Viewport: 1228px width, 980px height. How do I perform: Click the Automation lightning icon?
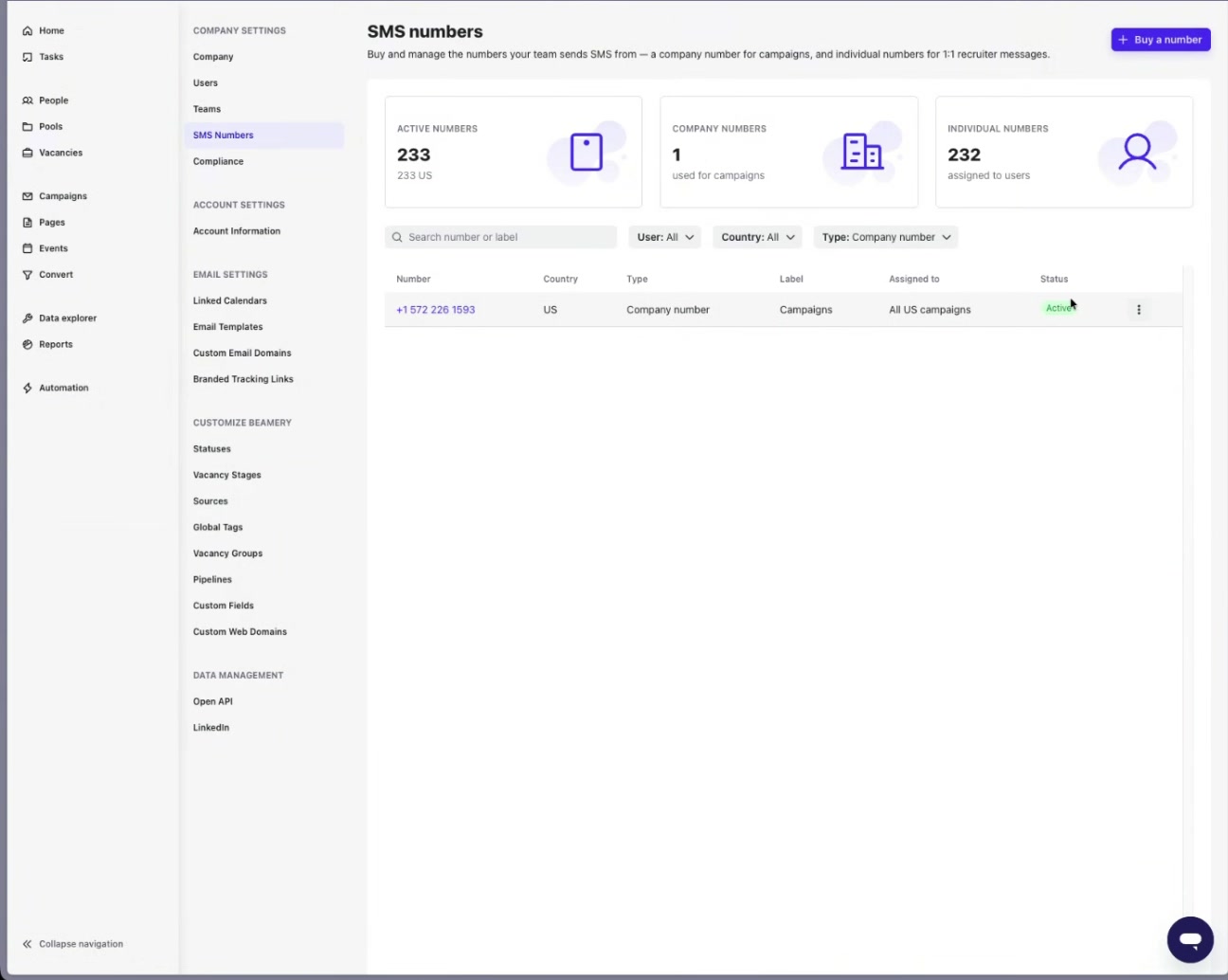click(27, 389)
